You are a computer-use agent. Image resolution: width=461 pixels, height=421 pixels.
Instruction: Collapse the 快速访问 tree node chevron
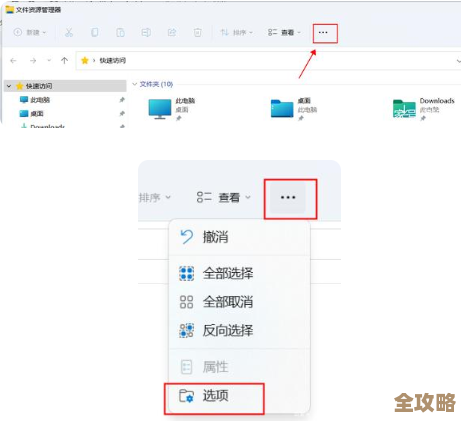click(9, 86)
